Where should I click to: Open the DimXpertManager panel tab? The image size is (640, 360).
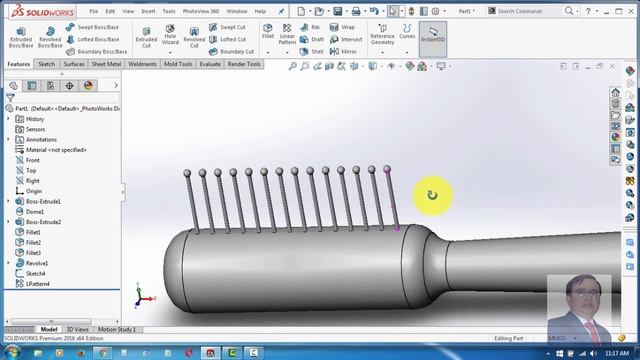[x=69, y=86]
